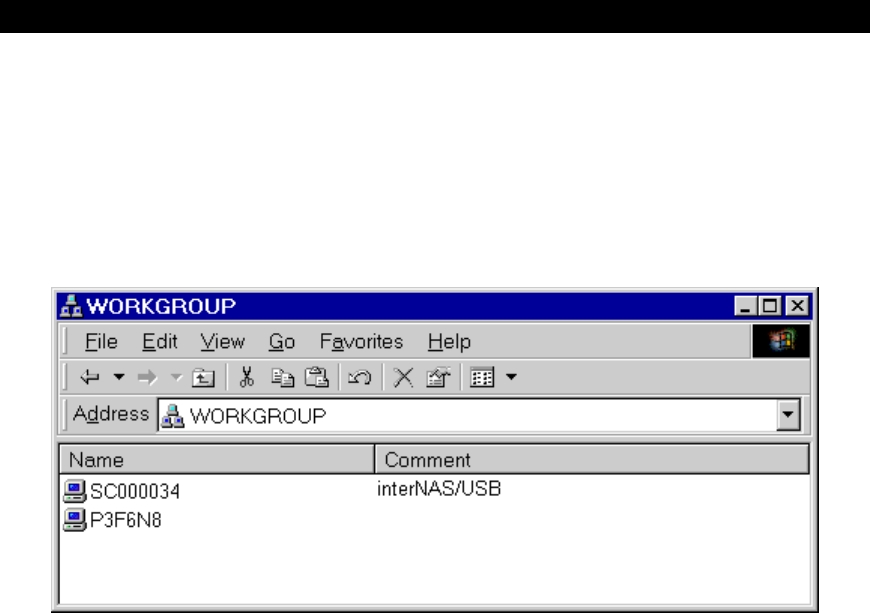Viewport: 870px width, 613px height.
Task: Select the SC000034 name text
Action: 135,492
